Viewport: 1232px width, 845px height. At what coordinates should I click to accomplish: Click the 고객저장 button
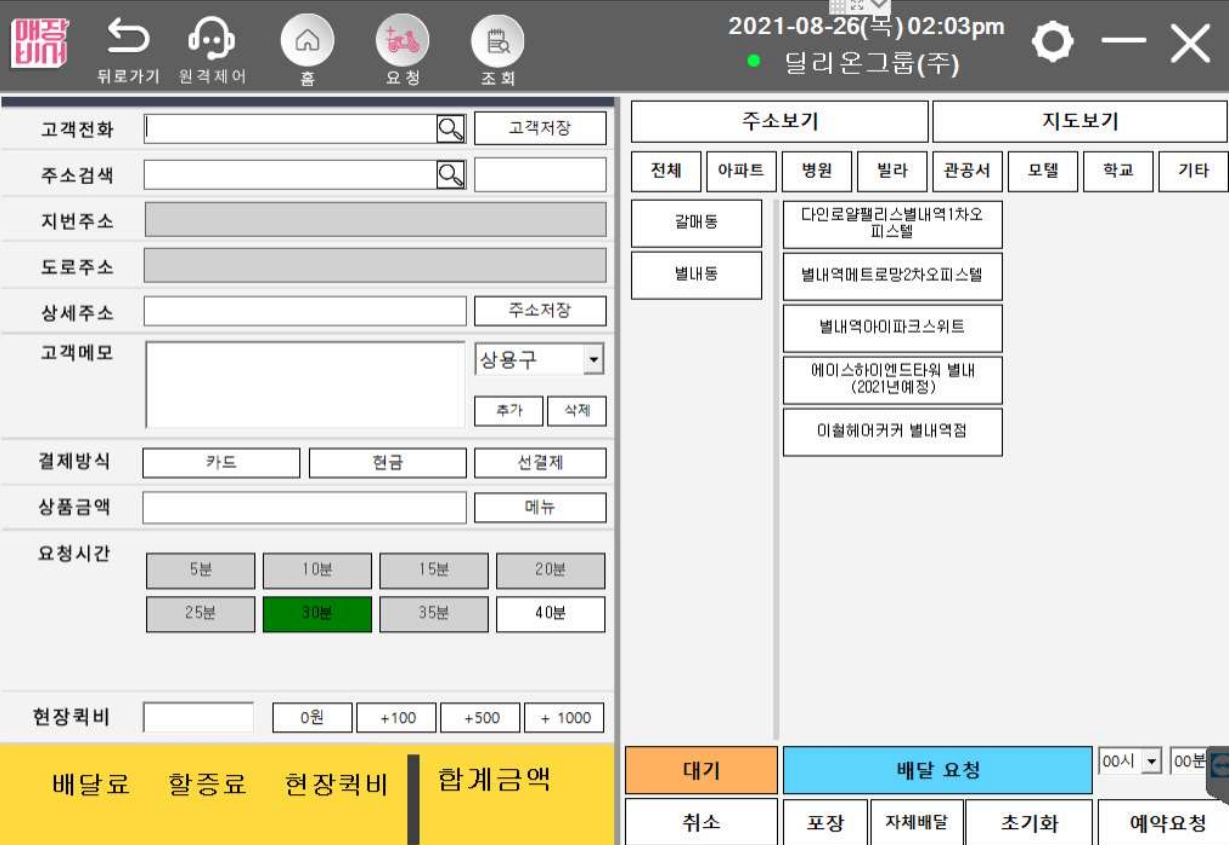(540, 128)
